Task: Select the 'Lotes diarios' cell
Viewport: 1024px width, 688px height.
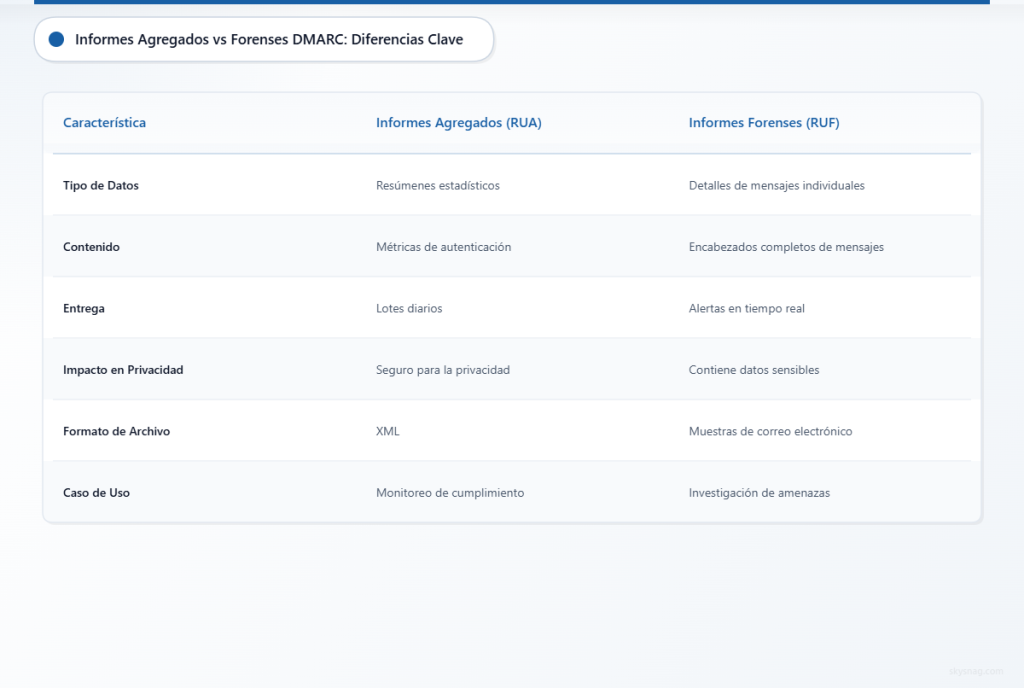Action: 409,308
